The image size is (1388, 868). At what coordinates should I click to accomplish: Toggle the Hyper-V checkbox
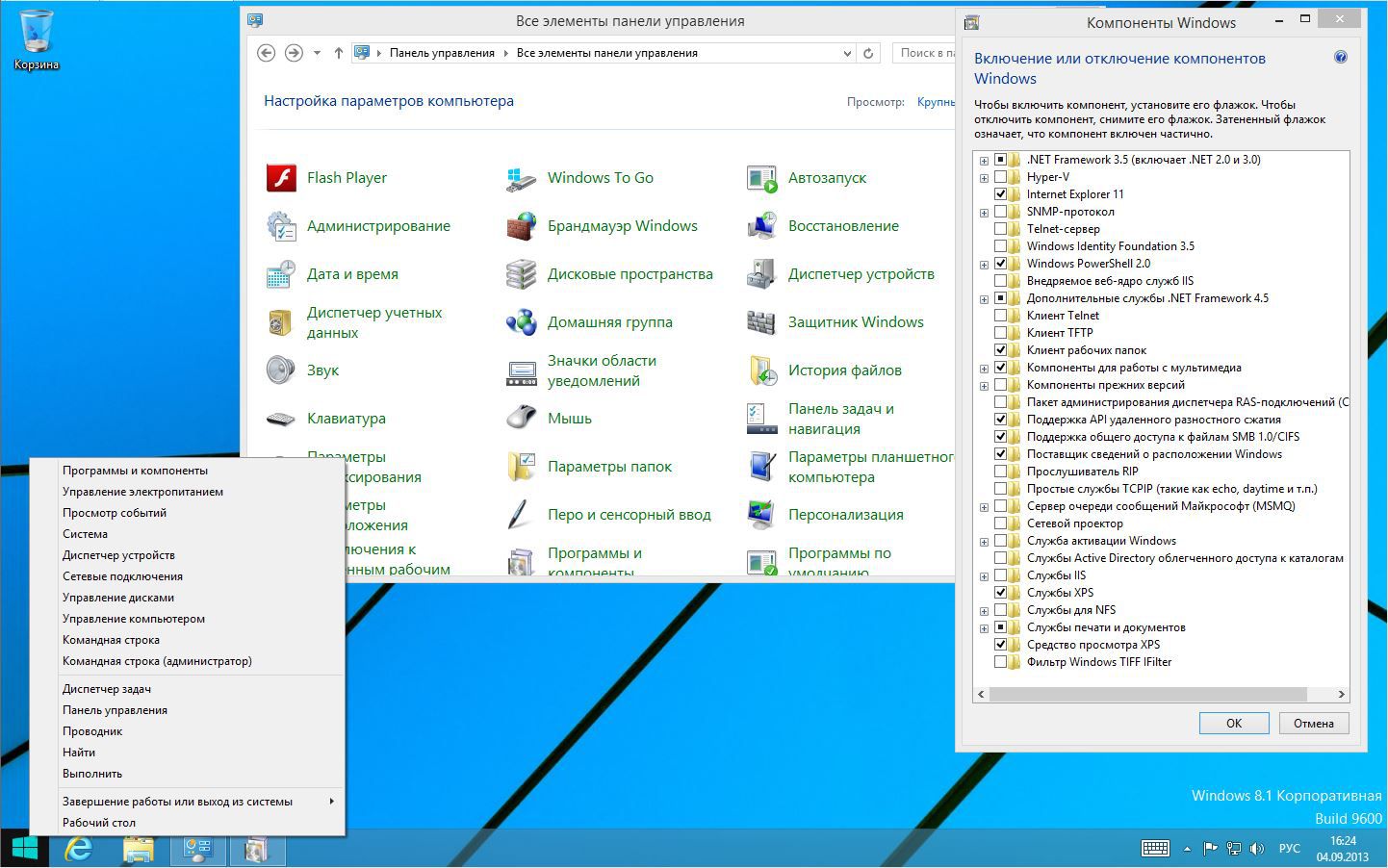1000,177
